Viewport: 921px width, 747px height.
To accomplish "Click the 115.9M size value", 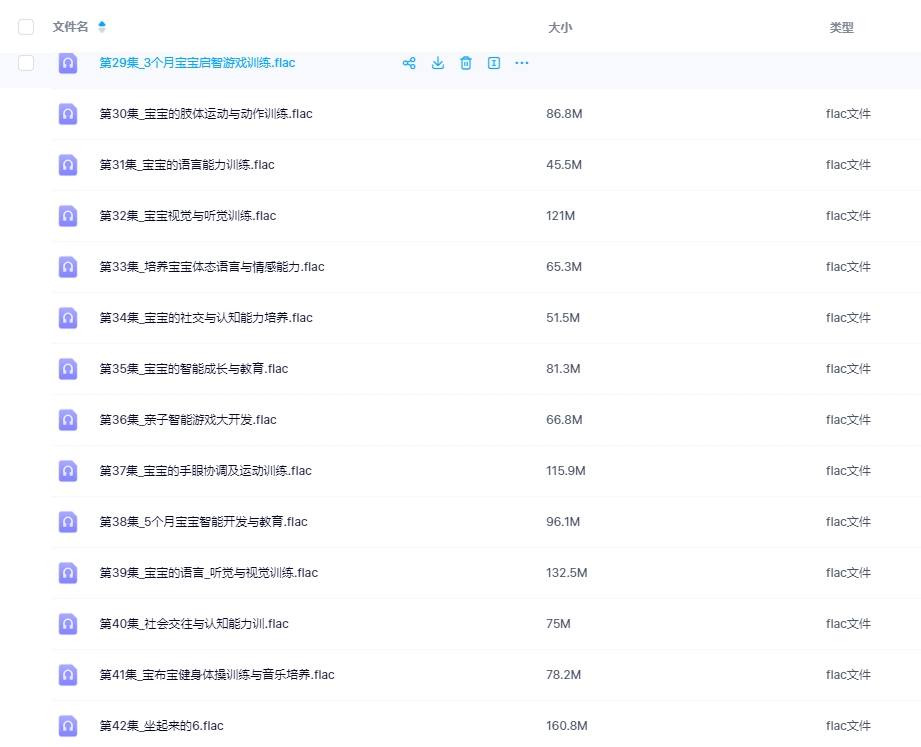I will pyautogui.click(x=566, y=471).
